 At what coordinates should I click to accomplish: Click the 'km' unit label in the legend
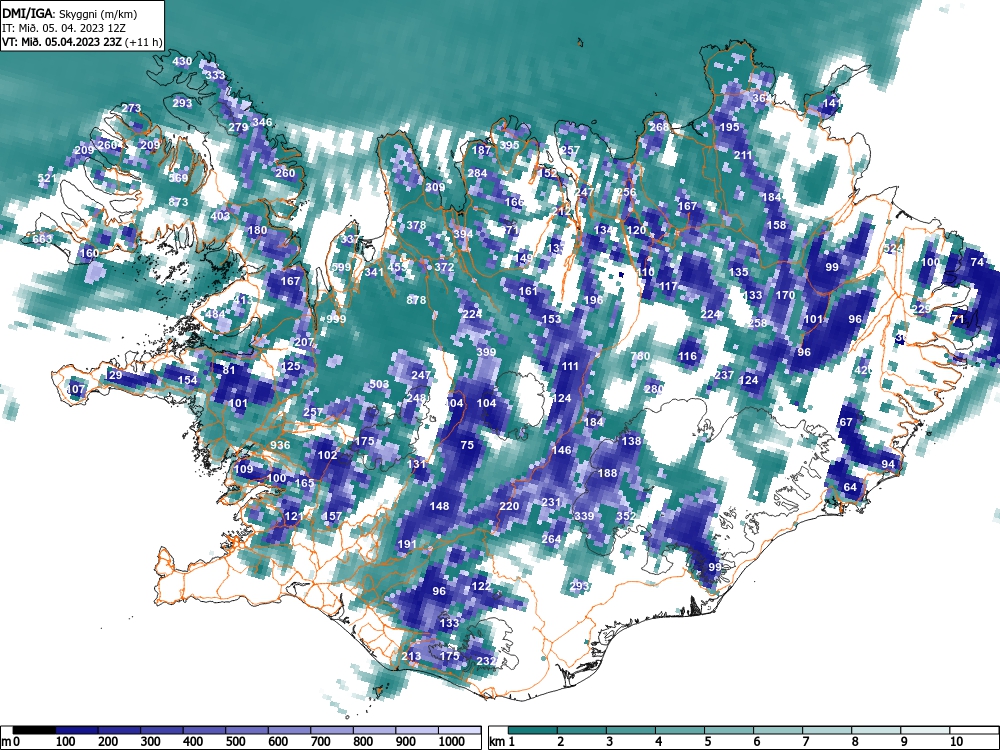pyautogui.click(x=497, y=742)
